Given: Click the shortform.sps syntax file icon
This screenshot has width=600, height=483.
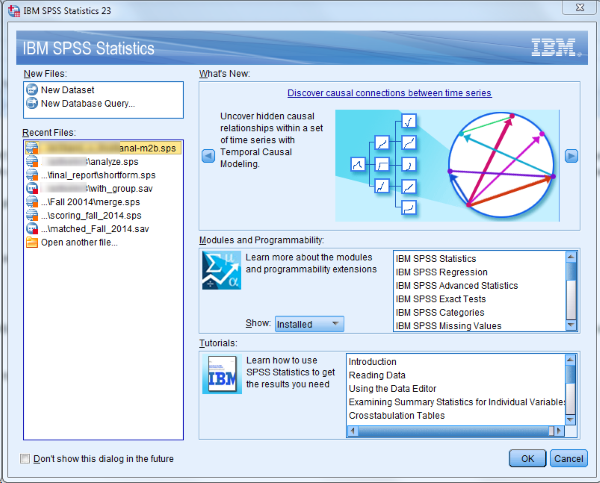Looking at the screenshot, I should 32,175.
